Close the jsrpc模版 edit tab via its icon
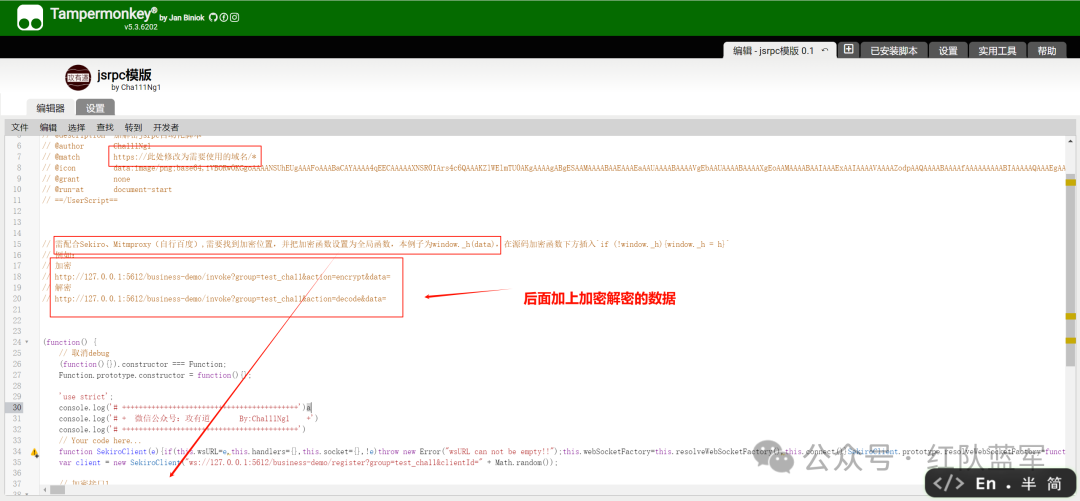1080x501 pixels. click(x=824, y=50)
